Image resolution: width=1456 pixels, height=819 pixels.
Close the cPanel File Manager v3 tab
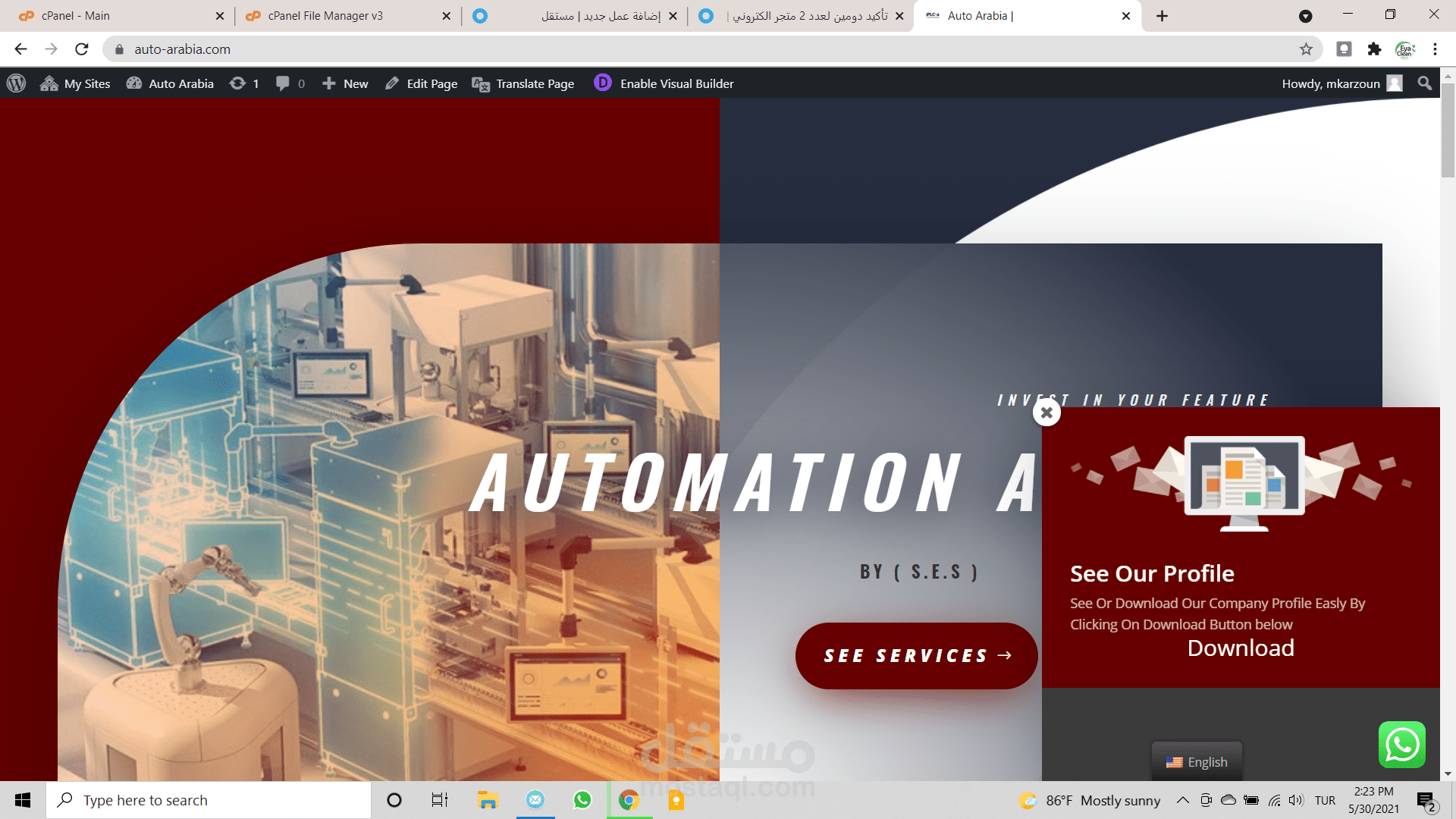coord(446,16)
